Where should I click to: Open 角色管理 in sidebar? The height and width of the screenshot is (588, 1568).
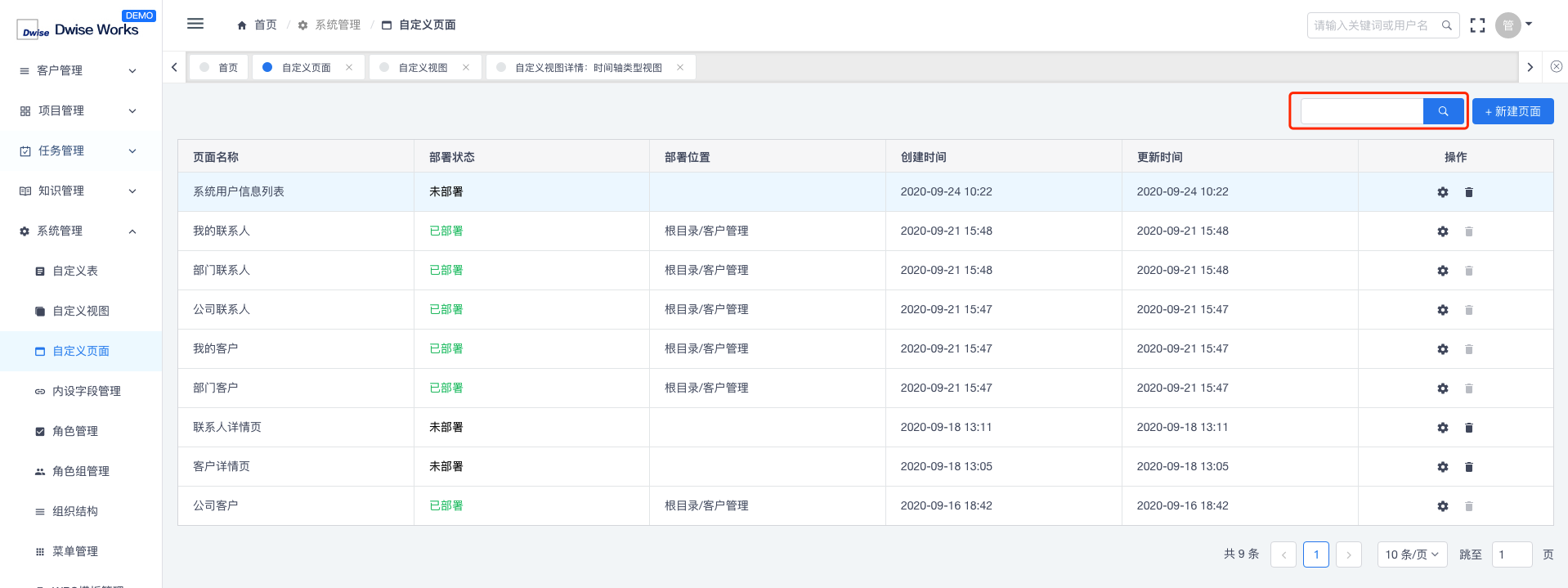click(x=80, y=431)
